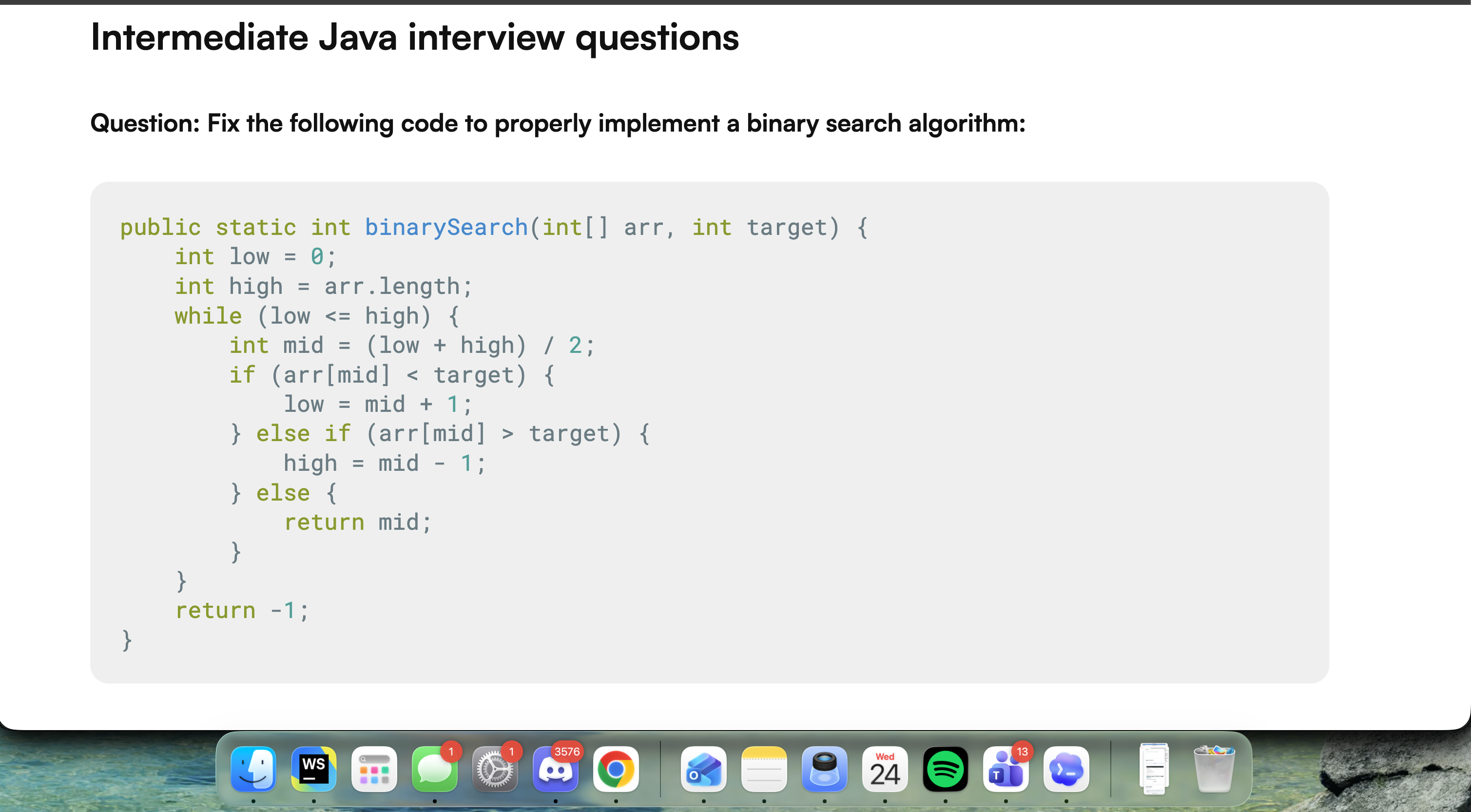The width and height of the screenshot is (1471, 812).
Task: Click the 'int high = arr.length;' line
Action: [x=323, y=287]
